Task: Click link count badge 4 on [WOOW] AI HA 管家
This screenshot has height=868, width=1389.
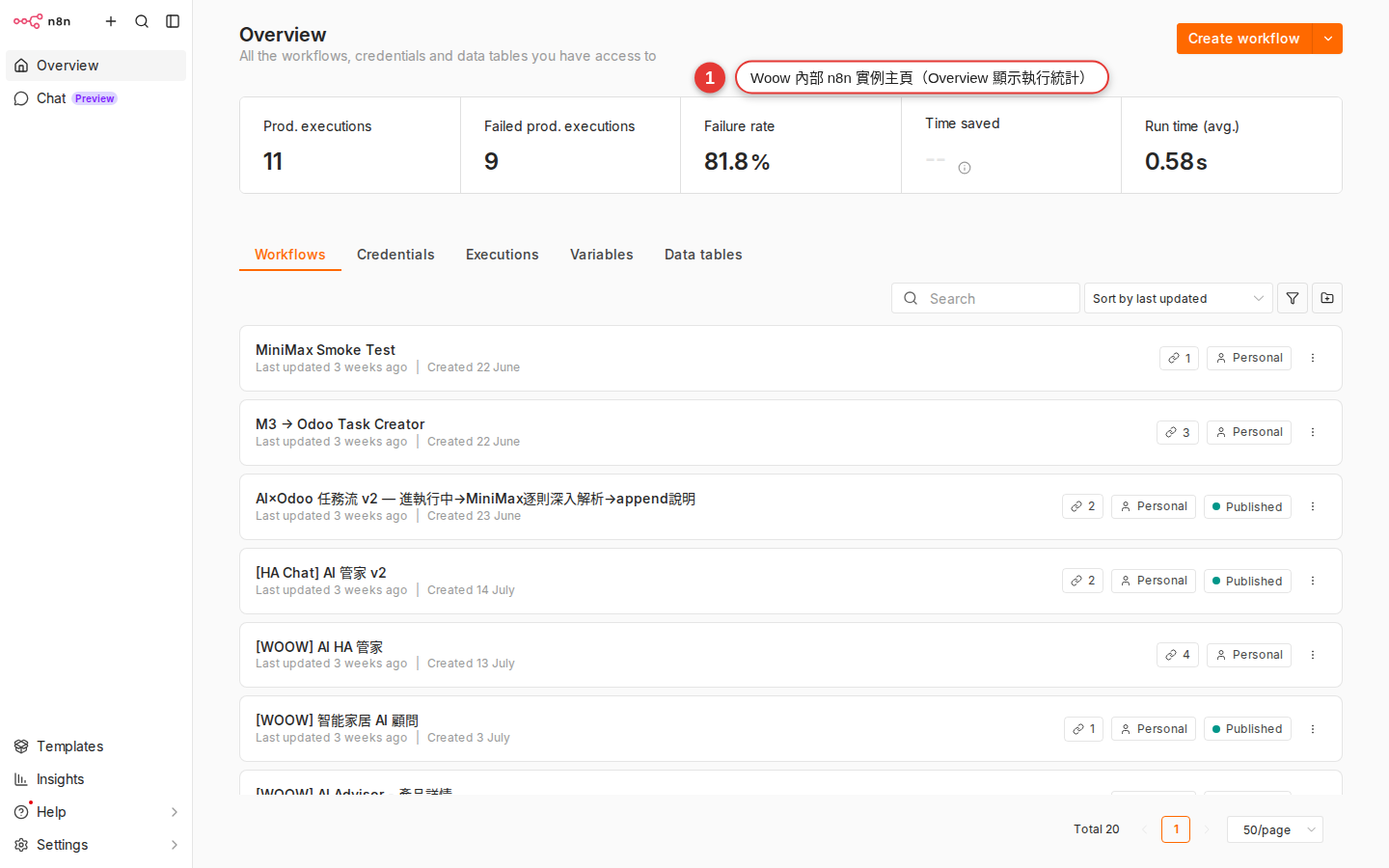Action: coord(1178,655)
